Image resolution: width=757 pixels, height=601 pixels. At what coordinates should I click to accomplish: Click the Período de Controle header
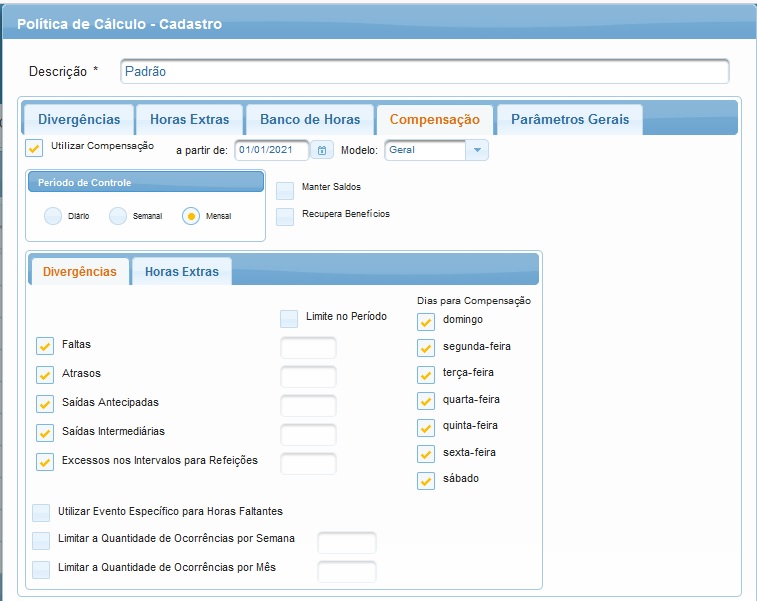point(146,182)
